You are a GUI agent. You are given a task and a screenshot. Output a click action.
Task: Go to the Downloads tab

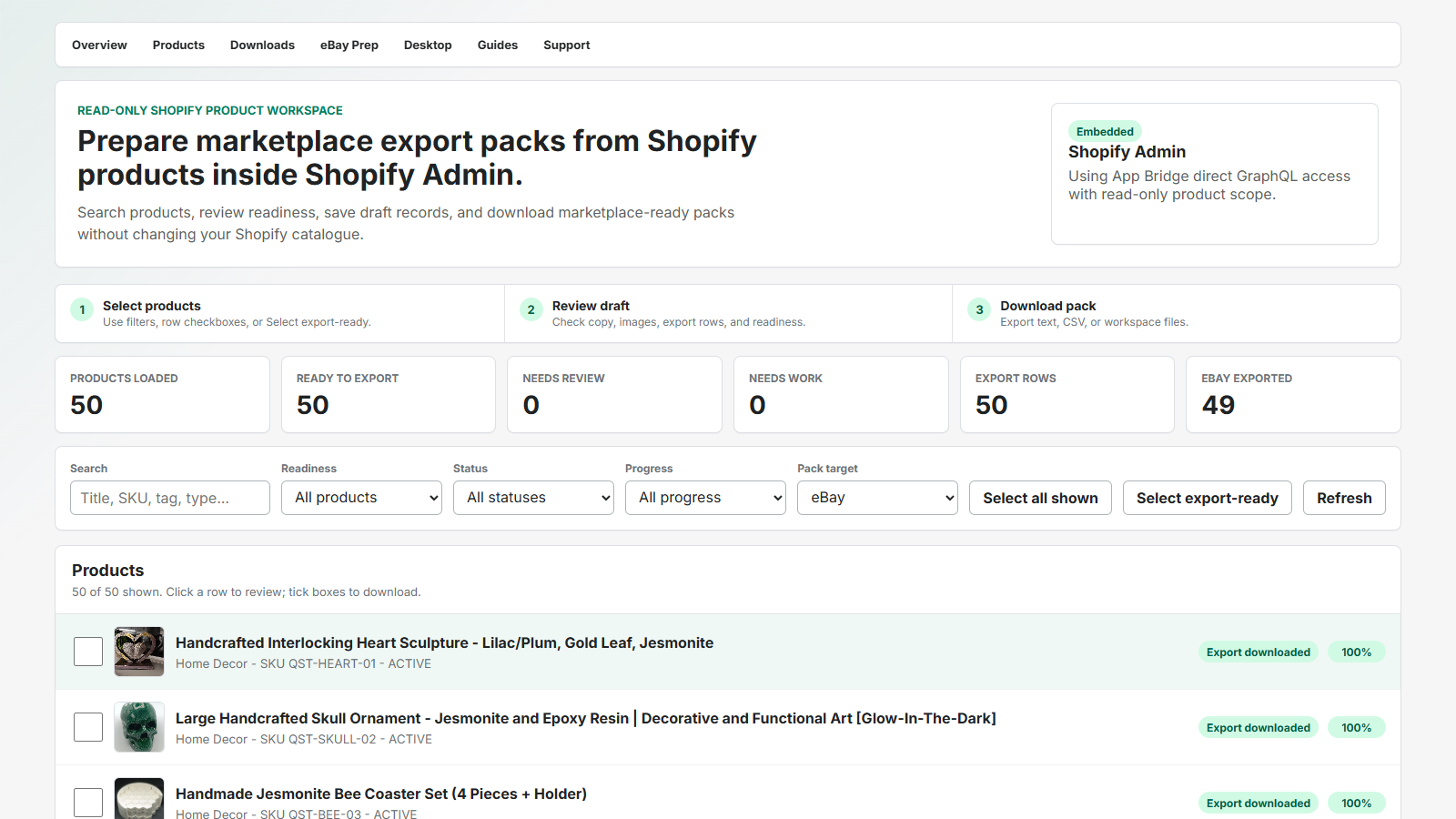(262, 45)
